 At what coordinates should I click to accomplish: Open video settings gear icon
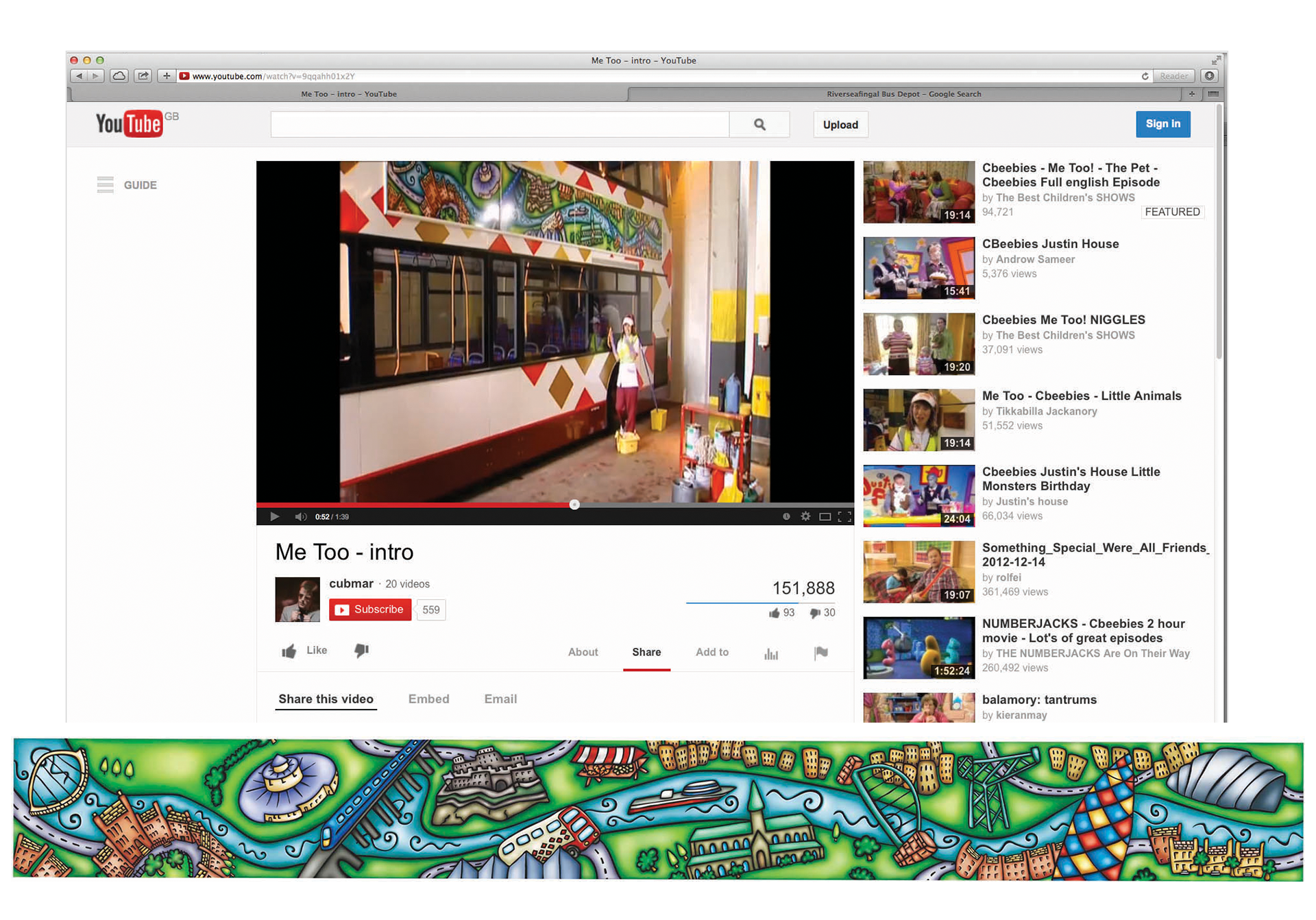805,516
